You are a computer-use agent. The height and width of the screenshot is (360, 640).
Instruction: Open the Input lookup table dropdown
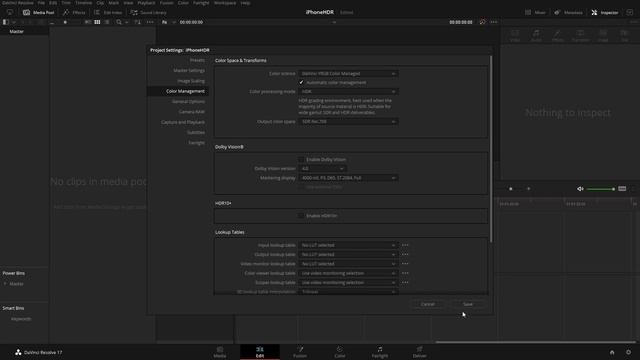349,245
